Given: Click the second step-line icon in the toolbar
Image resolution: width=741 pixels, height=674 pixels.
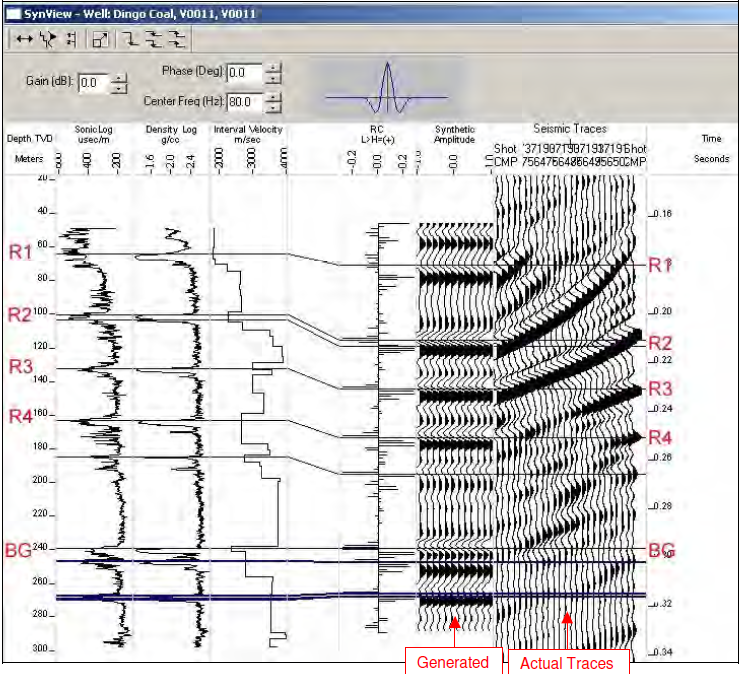Looking at the screenshot, I should (x=153, y=39).
